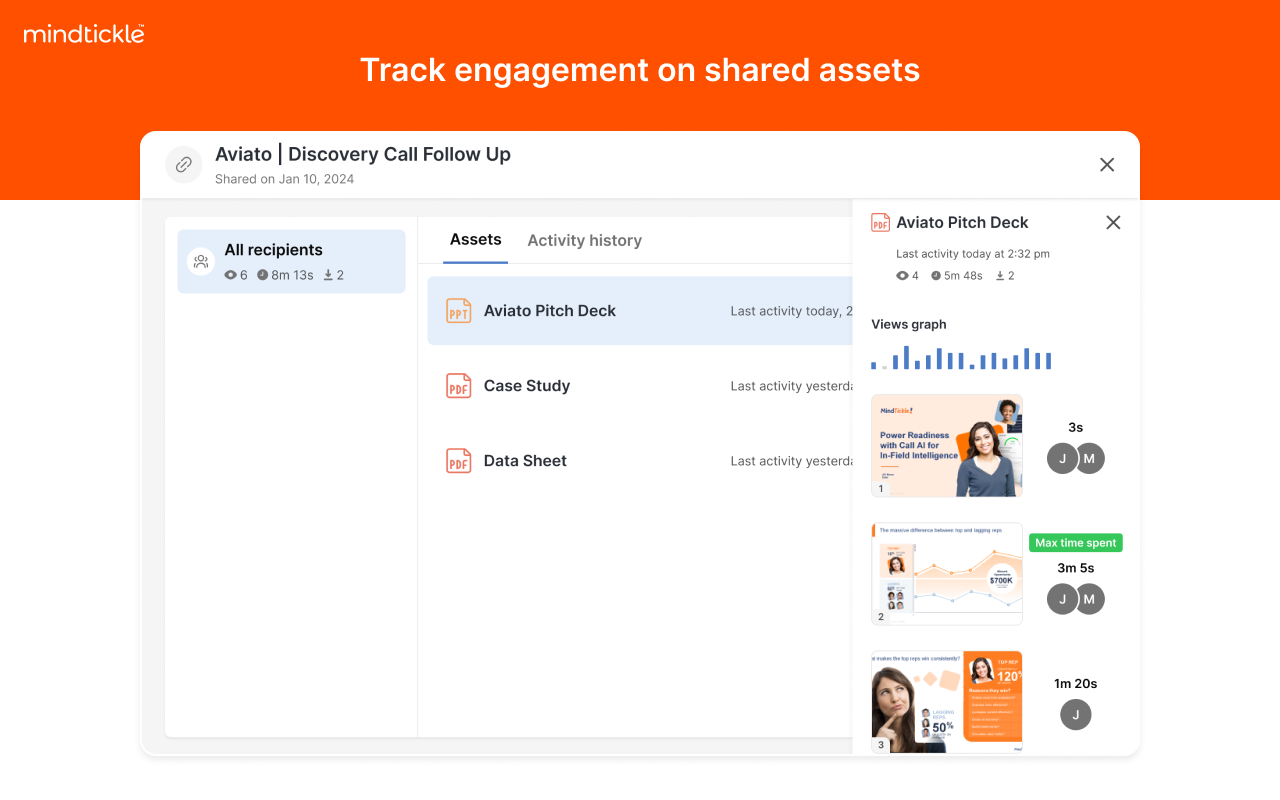
Task: Click the PPT icon for Aviato Pitch Deck
Action: click(x=458, y=311)
